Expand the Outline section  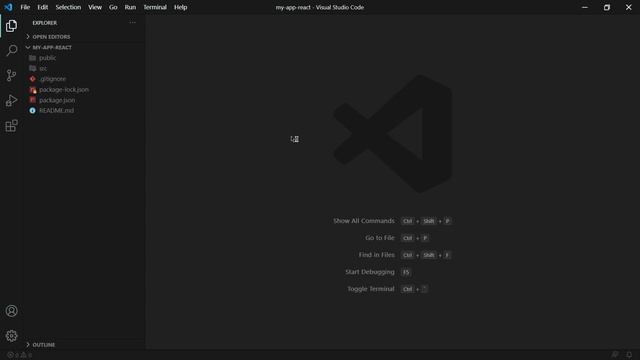pyautogui.click(x=83, y=345)
